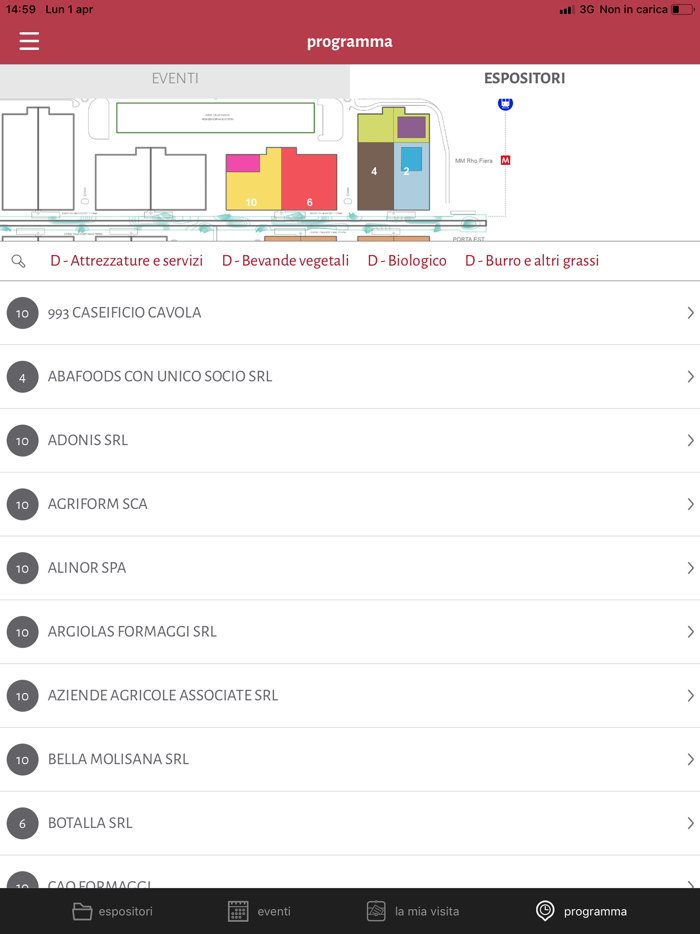This screenshot has width=700, height=934.
Task: Filter by D - Attrezzature e servizi
Action: [126, 261]
